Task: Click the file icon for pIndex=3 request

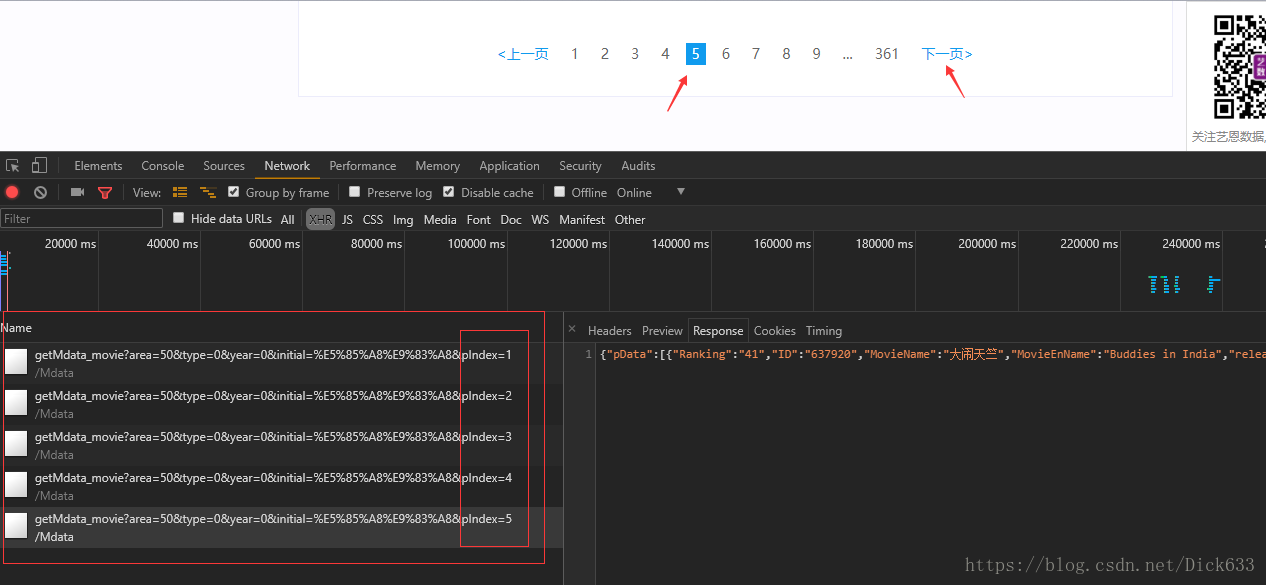Action: (16, 444)
